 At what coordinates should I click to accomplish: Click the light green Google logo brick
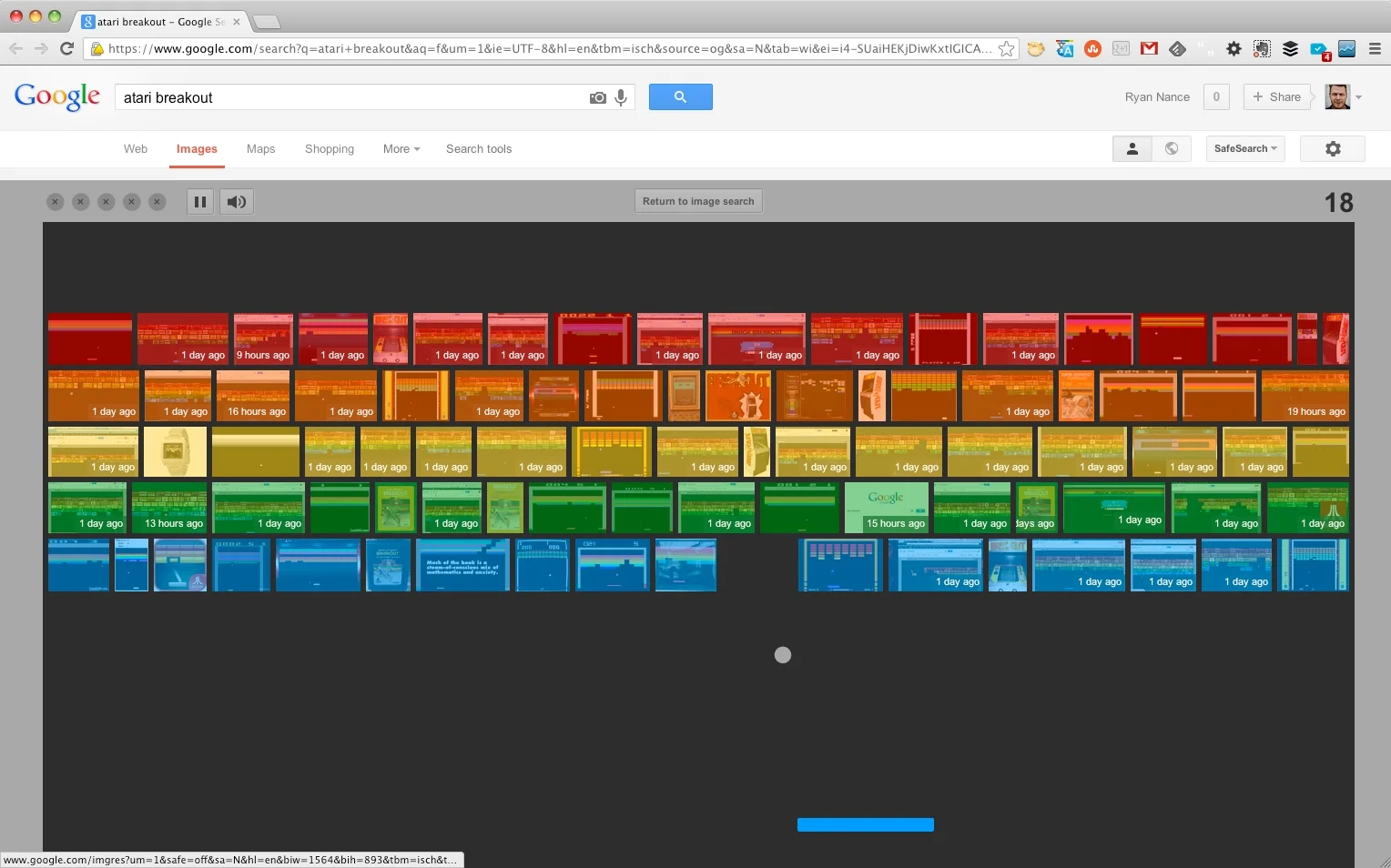click(x=886, y=508)
